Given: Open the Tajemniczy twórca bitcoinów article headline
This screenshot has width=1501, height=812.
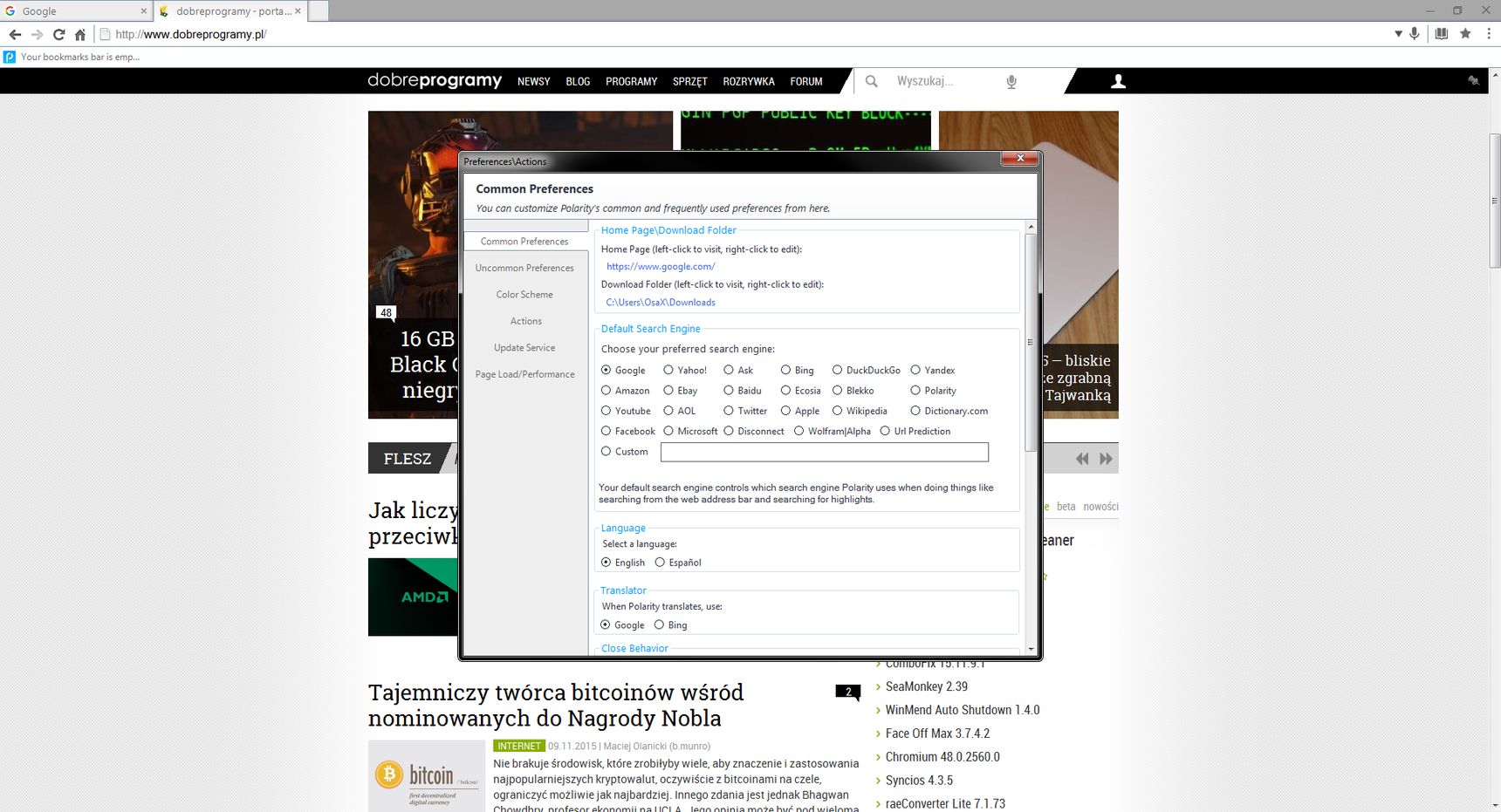Looking at the screenshot, I should 556,705.
